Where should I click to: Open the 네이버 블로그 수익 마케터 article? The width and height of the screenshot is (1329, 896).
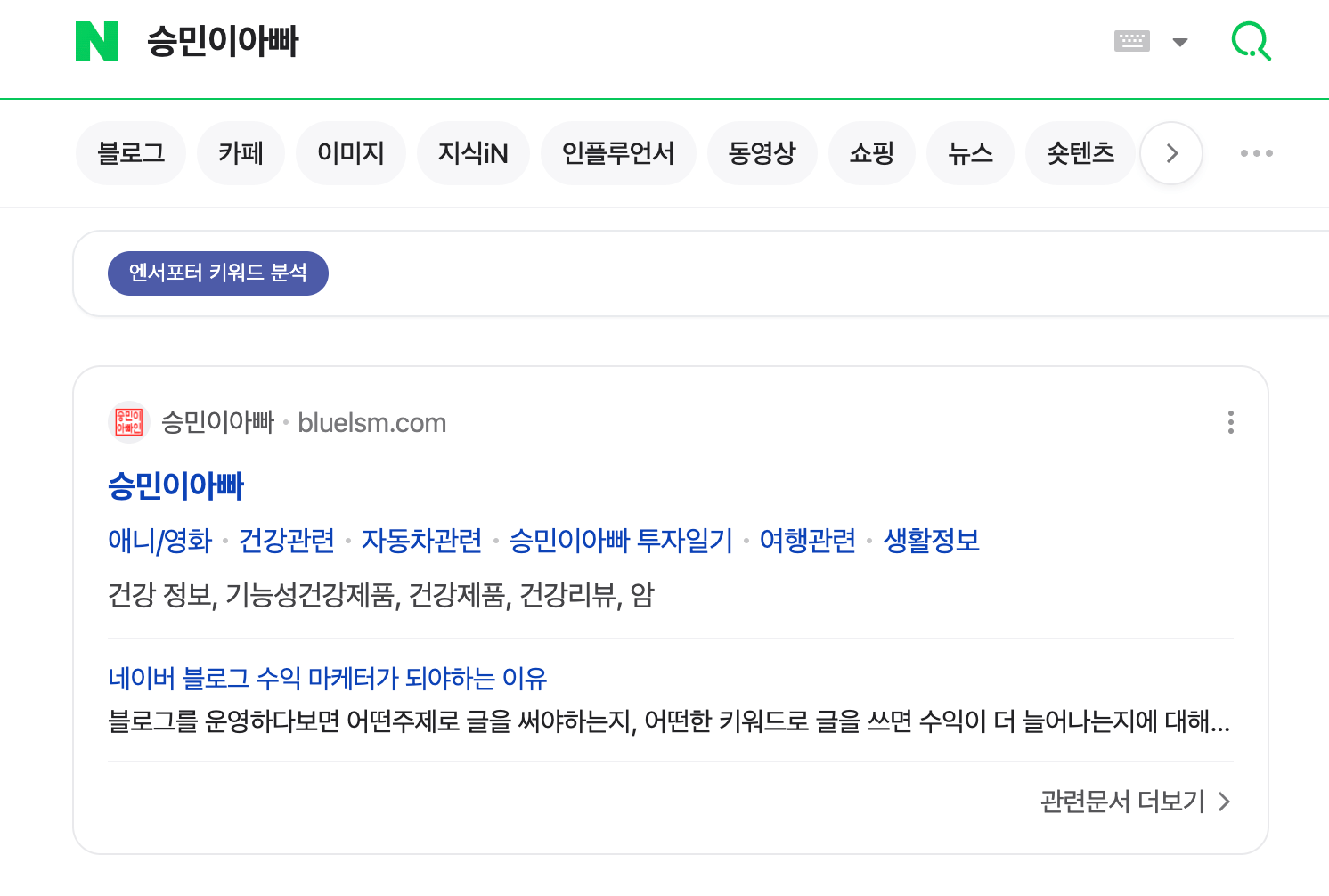pos(326,679)
